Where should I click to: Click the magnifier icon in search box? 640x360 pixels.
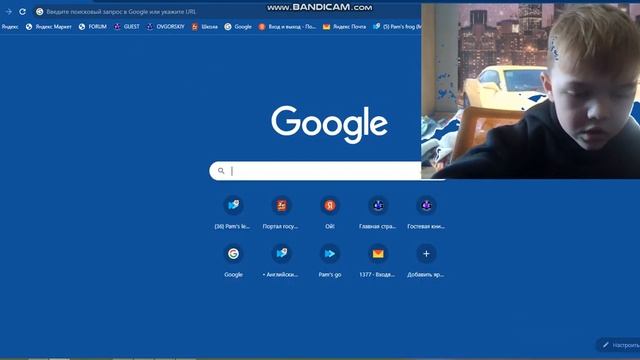221,171
